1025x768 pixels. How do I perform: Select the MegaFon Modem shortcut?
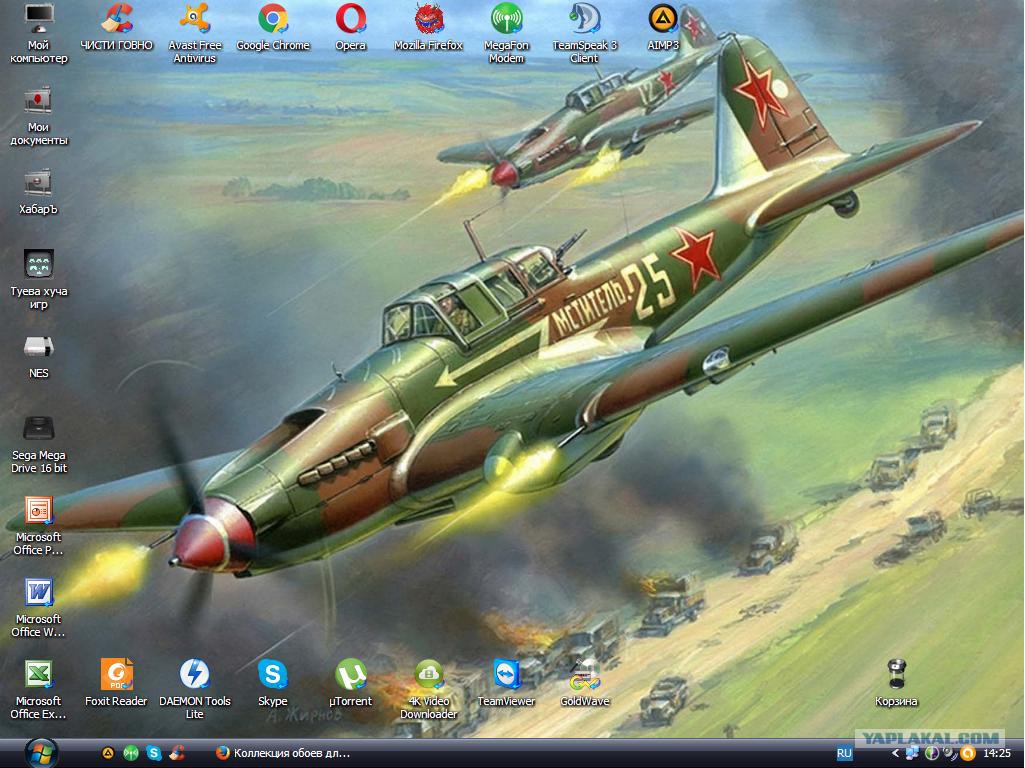coord(507,33)
